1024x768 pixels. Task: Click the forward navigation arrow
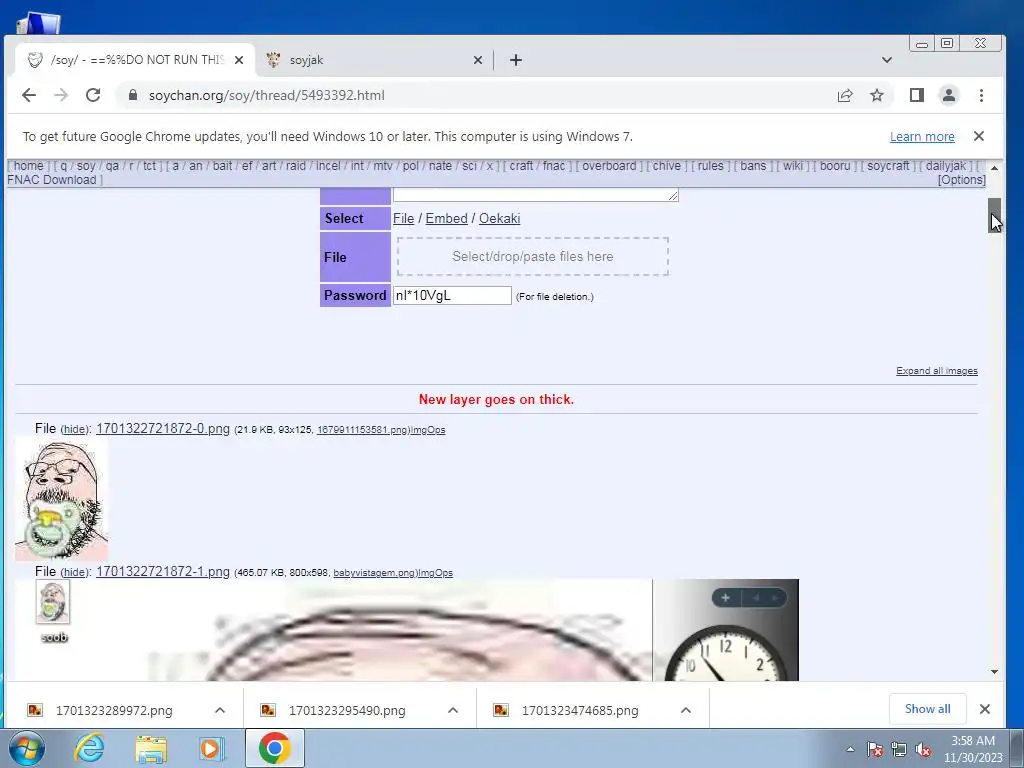pos(61,95)
